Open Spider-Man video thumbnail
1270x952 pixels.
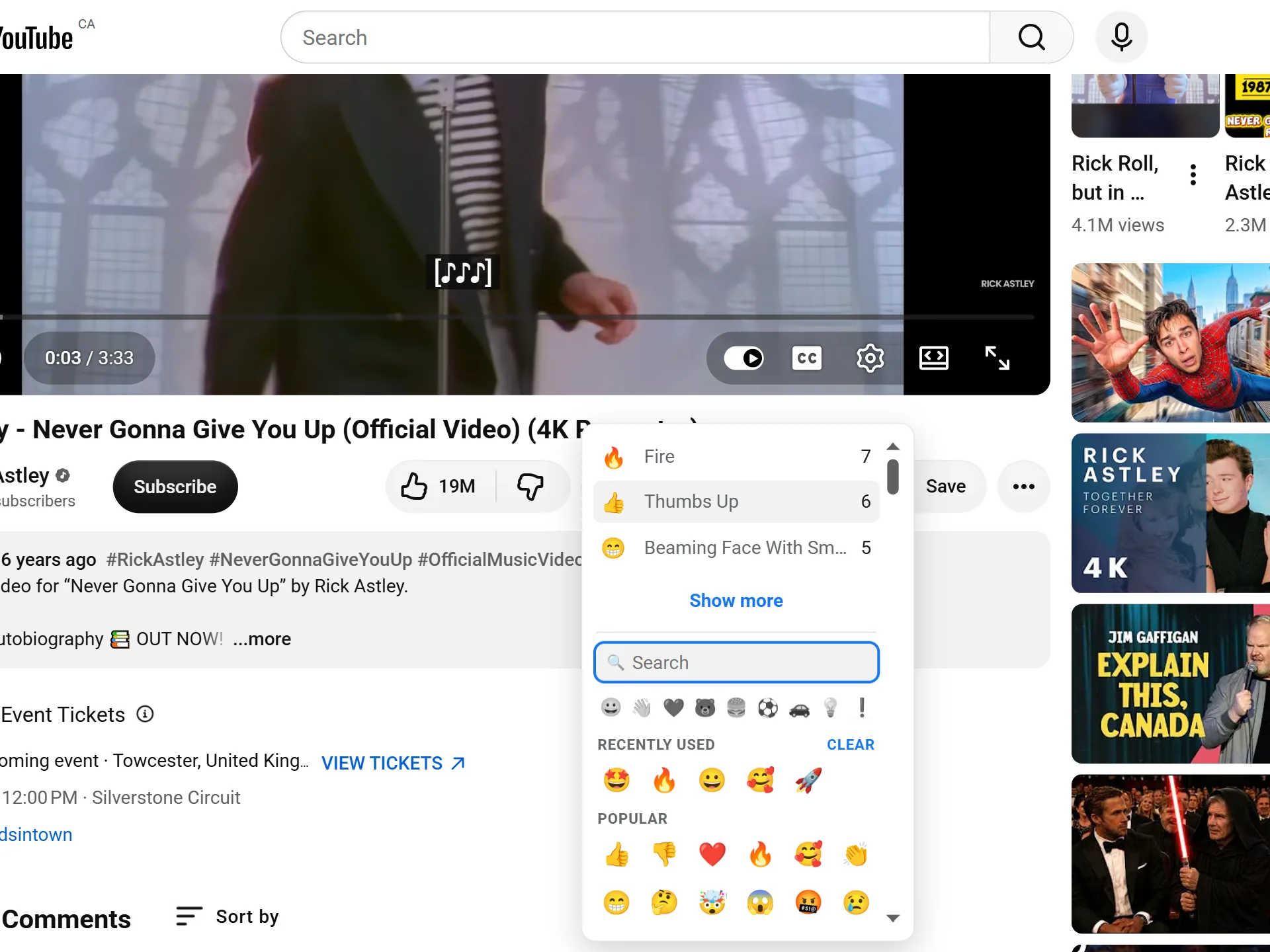coord(1171,343)
